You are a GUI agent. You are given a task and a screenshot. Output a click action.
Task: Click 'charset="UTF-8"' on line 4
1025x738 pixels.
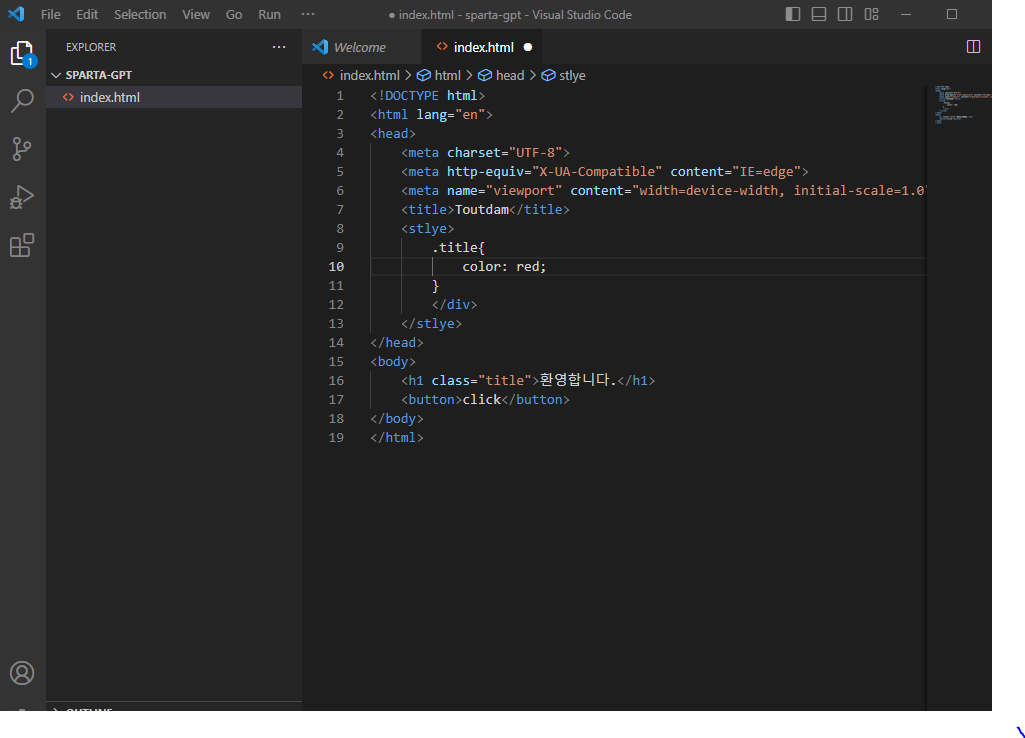(x=505, y=153)
